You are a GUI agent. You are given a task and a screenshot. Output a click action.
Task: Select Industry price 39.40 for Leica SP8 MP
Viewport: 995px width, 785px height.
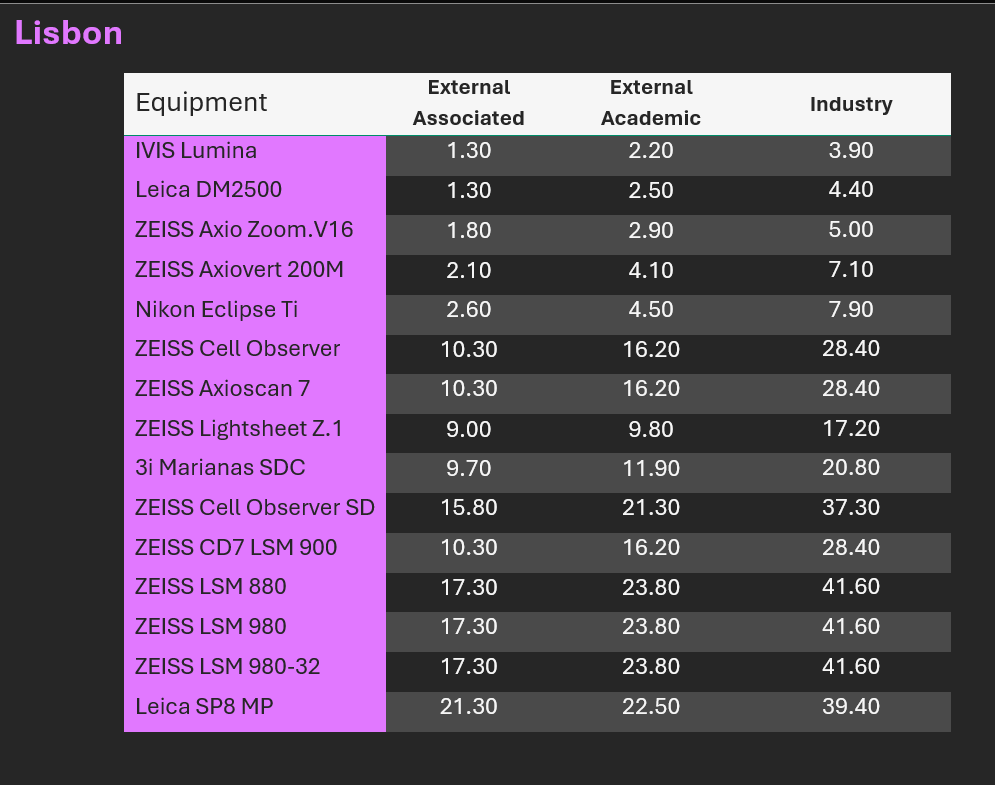pos(850,707)
